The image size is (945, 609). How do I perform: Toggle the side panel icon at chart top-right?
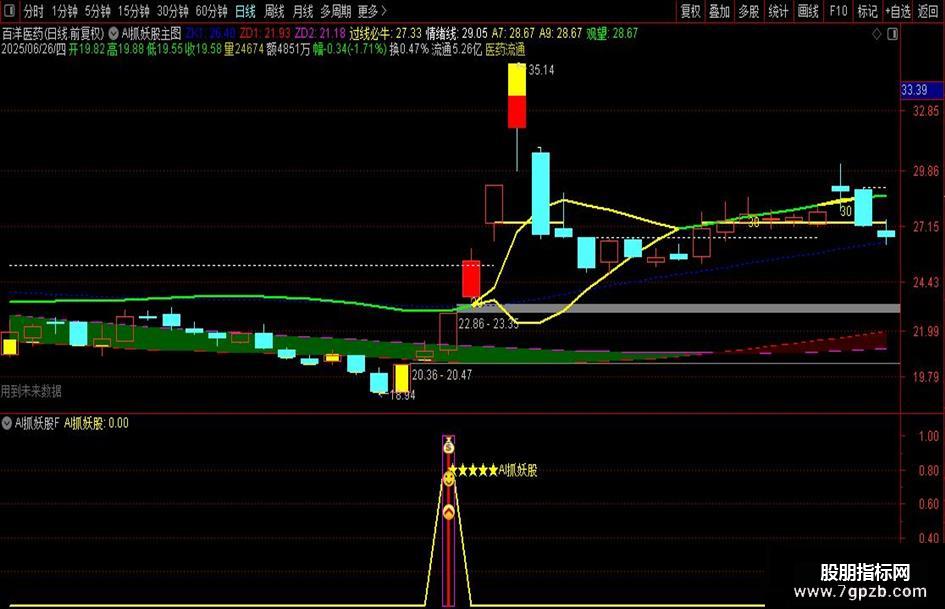(893, 34)
